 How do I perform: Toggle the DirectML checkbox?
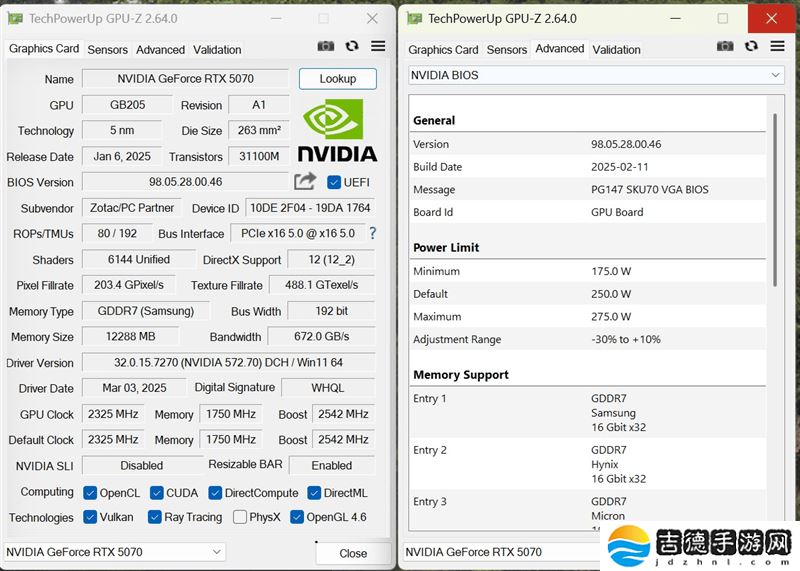click(314, 493)
